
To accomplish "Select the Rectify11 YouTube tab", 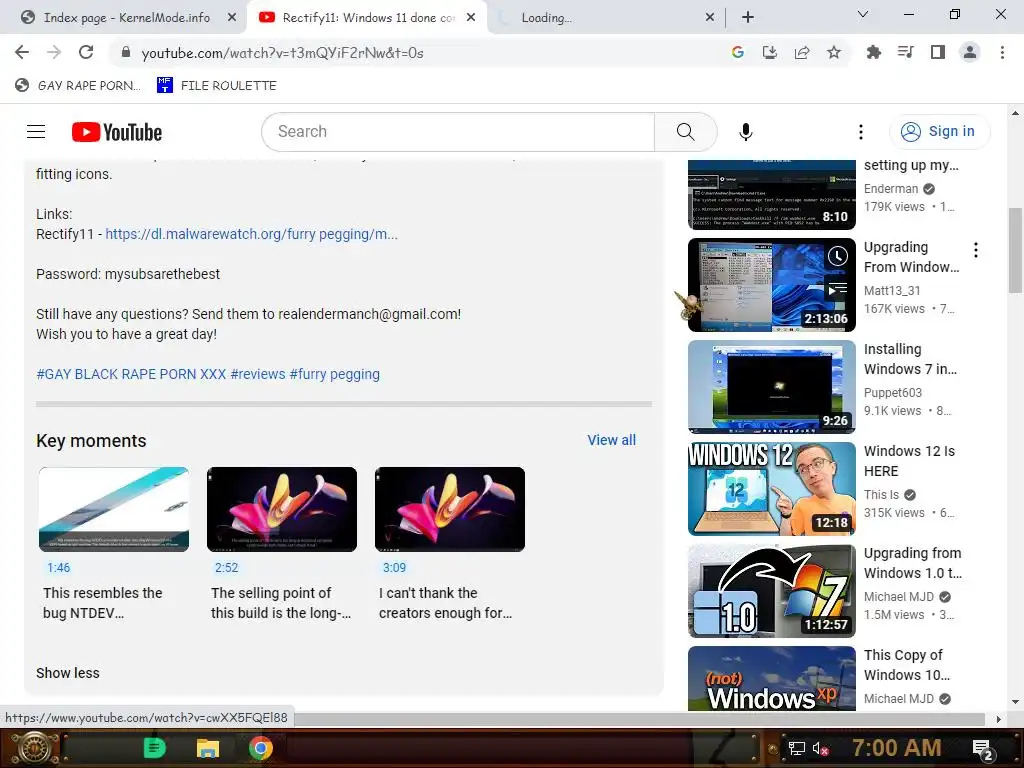I will click(368, 18).
